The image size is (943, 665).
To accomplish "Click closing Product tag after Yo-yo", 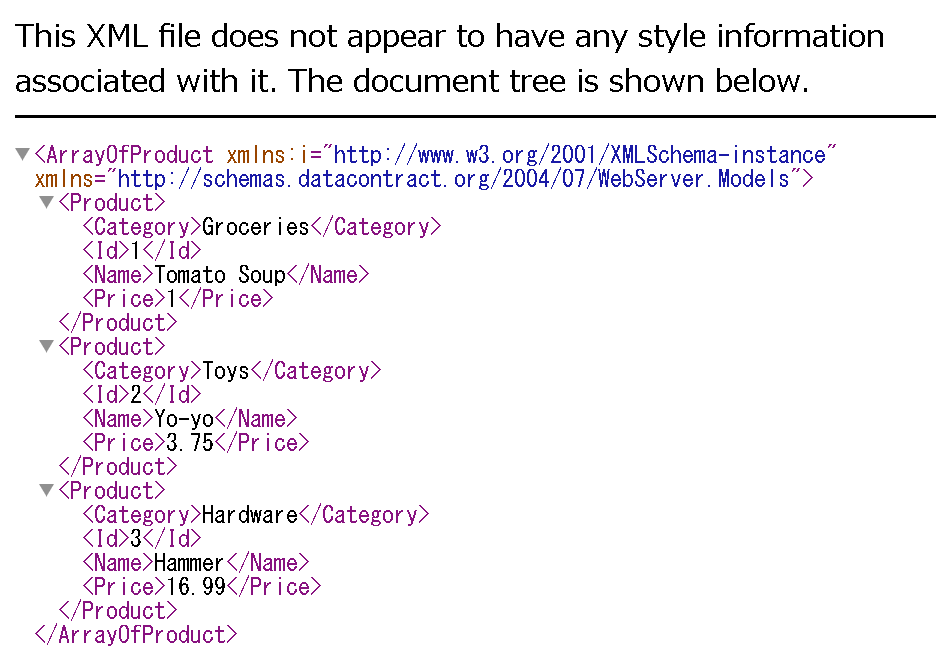I will tap(118, 467).
